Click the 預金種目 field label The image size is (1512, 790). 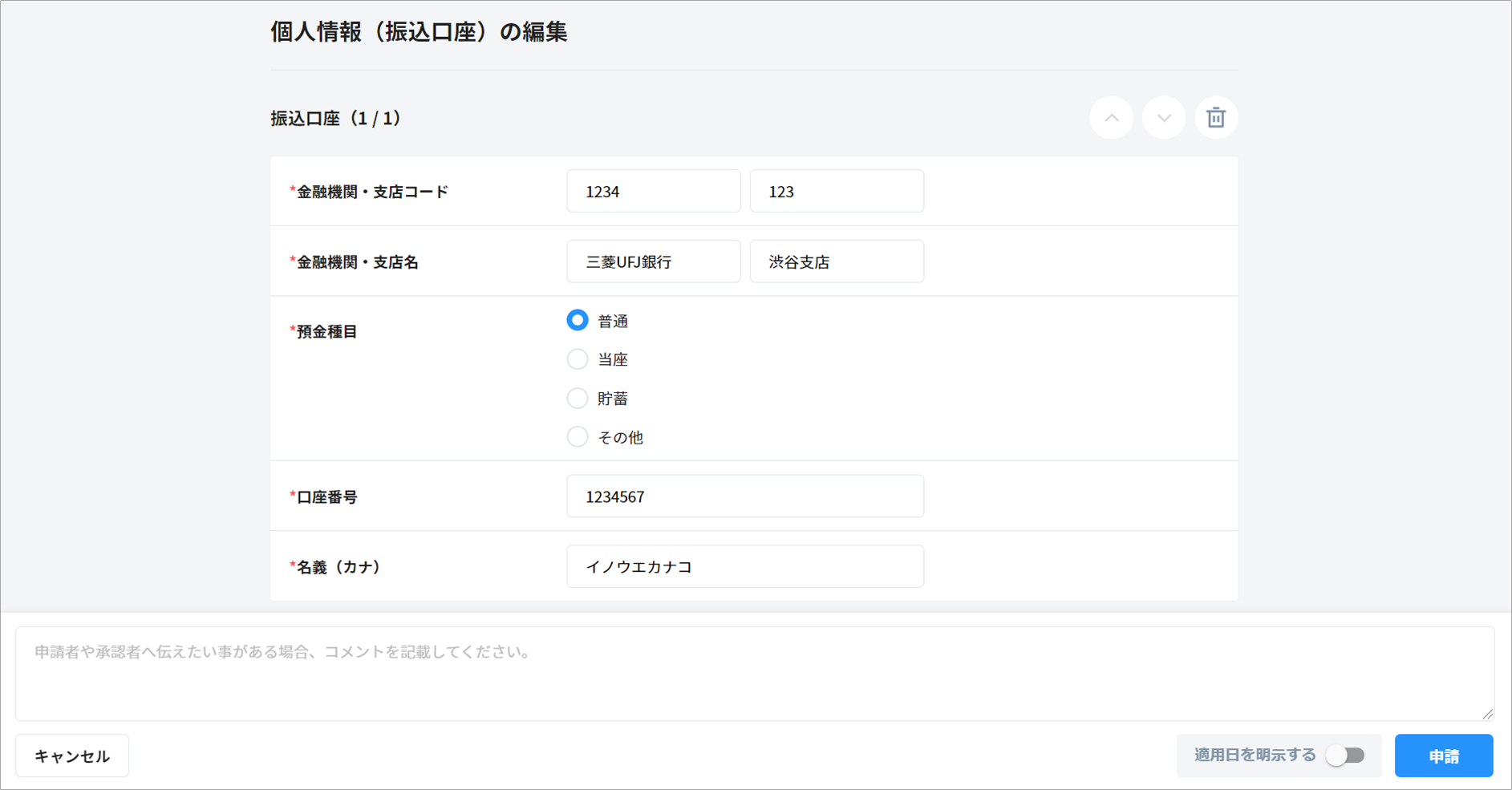tap(326, 332)
